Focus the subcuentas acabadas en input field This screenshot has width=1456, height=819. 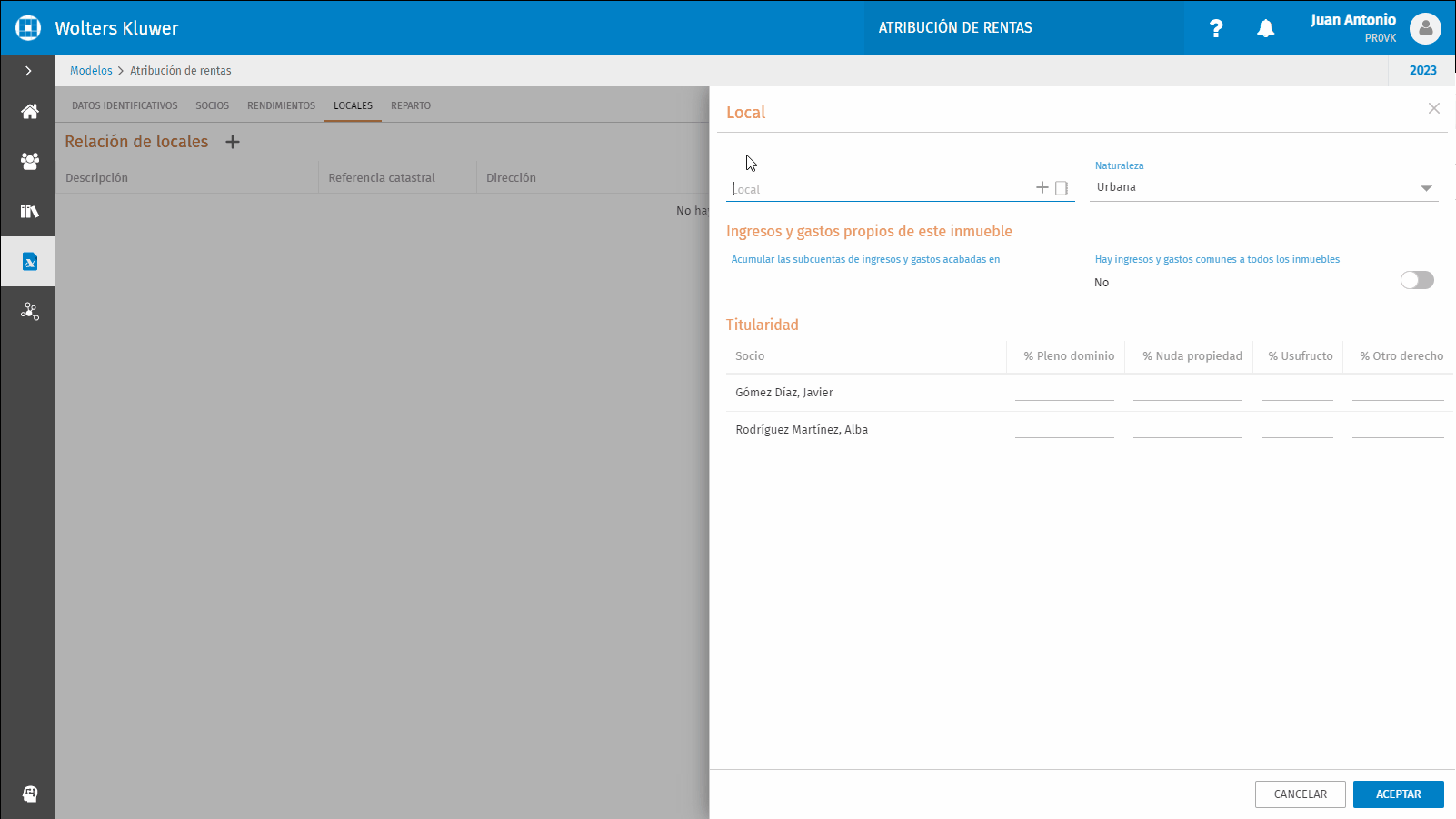click(900, 282)
